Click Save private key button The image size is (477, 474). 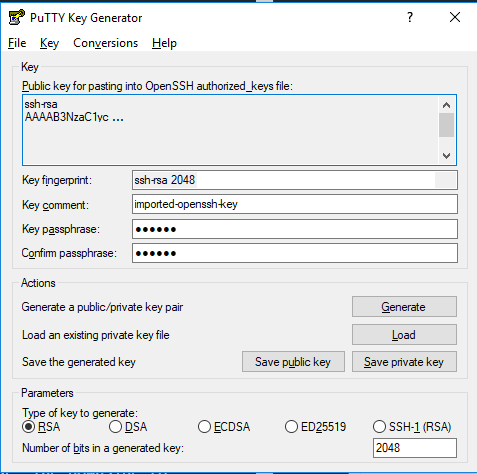coord(404,362)
